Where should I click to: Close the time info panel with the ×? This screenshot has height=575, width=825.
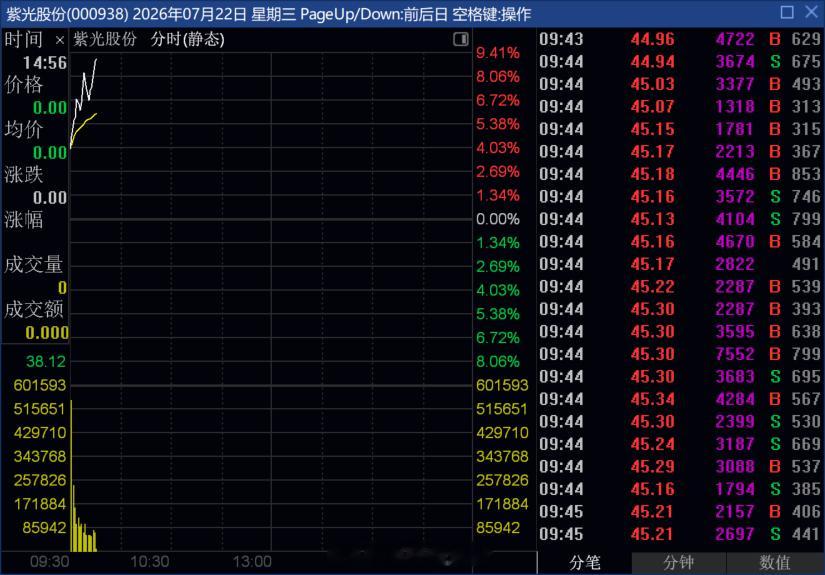[59, 40]
